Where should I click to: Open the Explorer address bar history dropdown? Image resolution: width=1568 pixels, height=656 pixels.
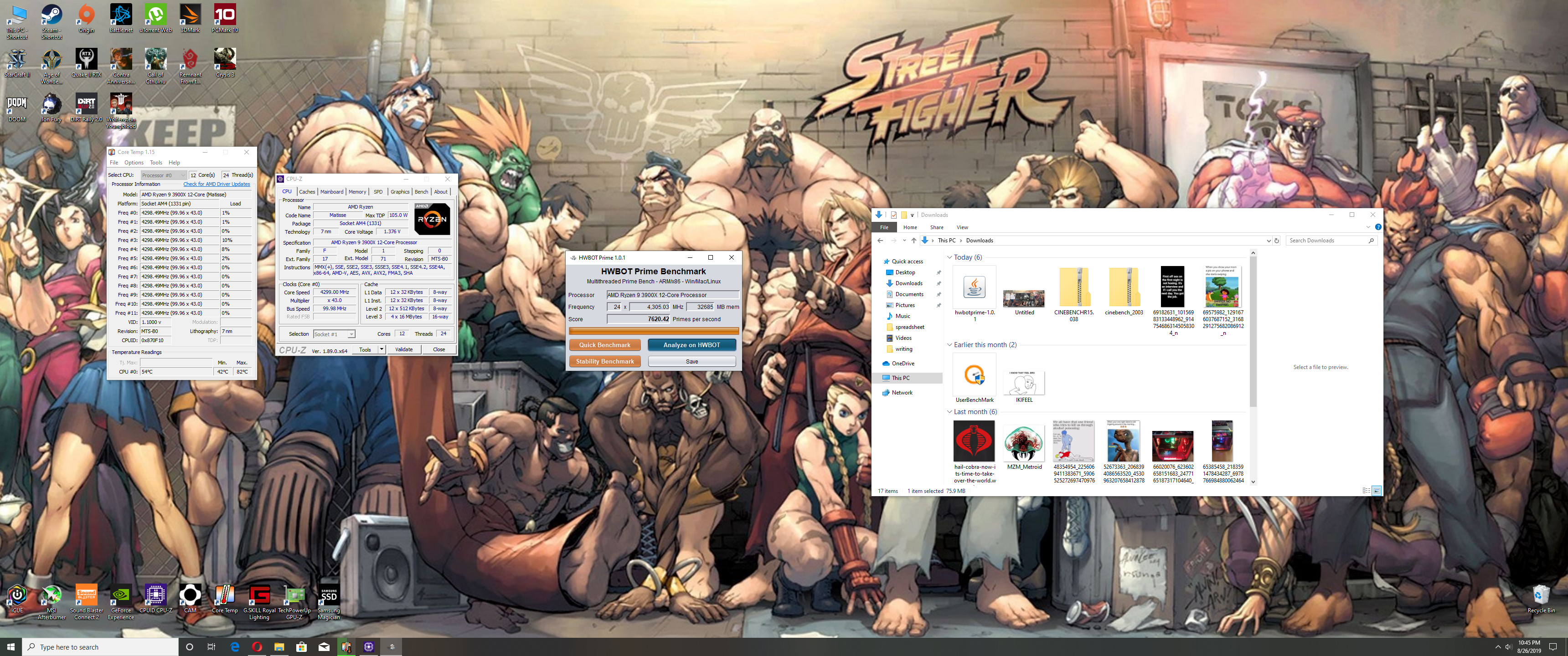pyautogui.click(x=1269, y=241)
